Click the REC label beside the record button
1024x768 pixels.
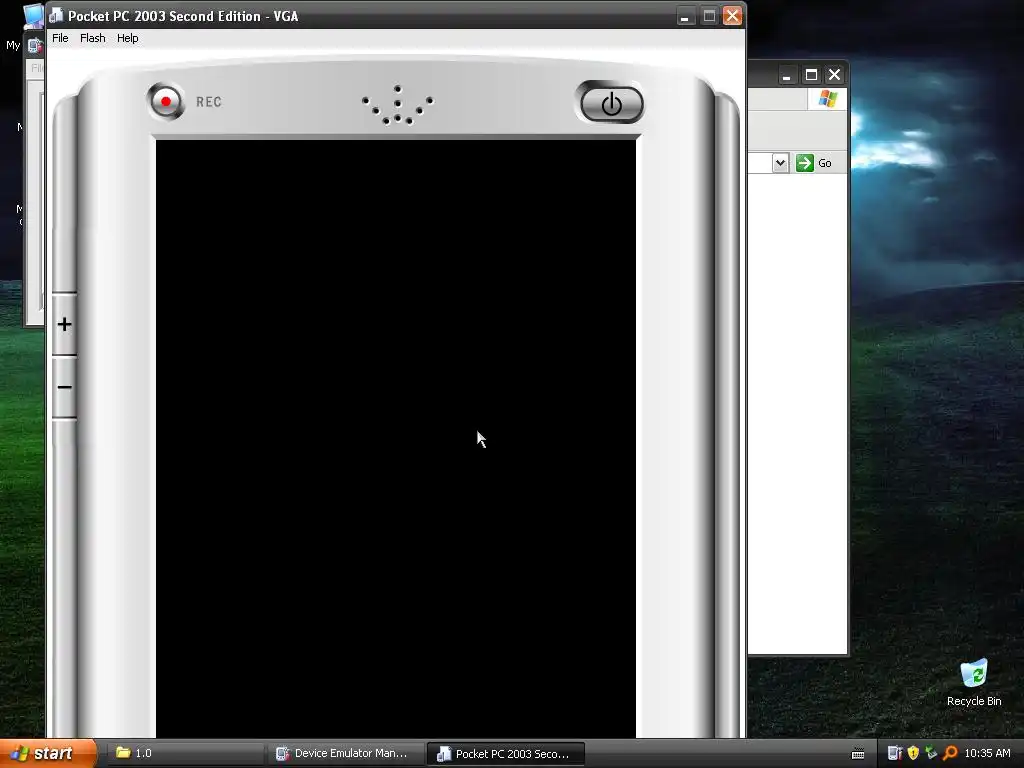209,102
